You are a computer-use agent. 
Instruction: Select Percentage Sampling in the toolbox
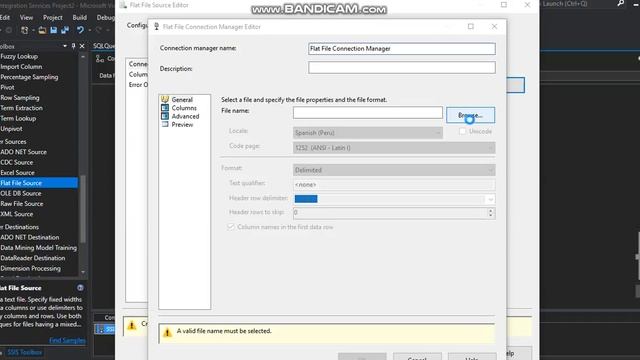point(29,77)
